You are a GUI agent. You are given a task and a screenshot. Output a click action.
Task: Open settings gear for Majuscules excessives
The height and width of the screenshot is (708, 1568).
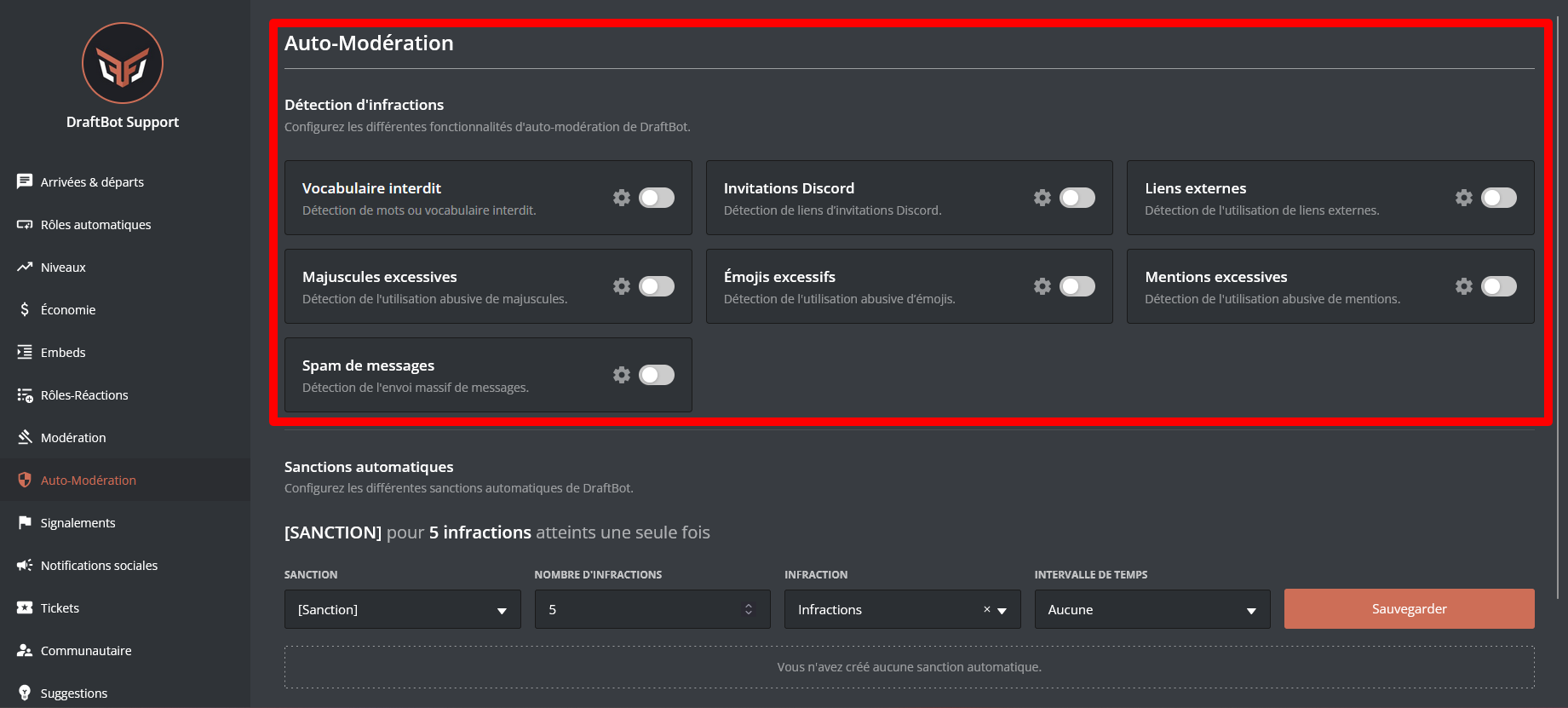tap(622, 286)
